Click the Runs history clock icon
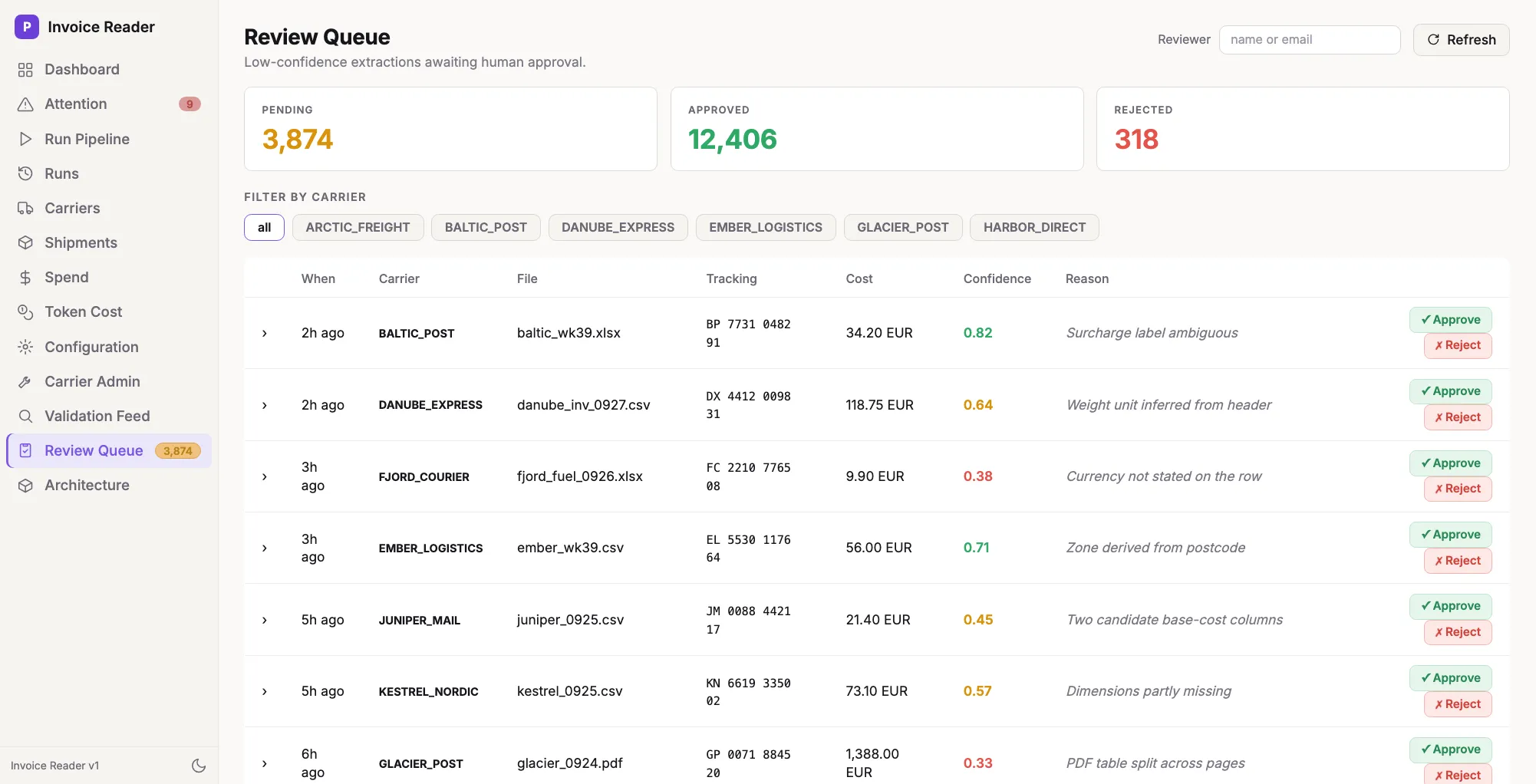The image size is (1536, 784). point(25,173)
